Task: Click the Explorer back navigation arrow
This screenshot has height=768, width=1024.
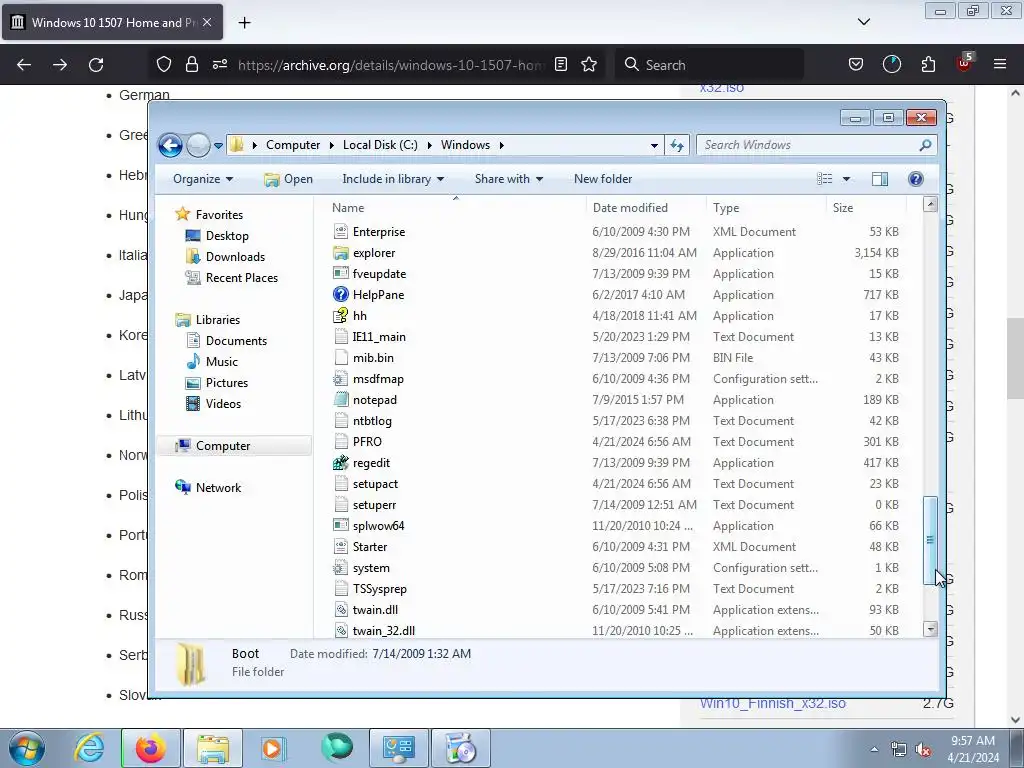Action: [x=170, y=145]
